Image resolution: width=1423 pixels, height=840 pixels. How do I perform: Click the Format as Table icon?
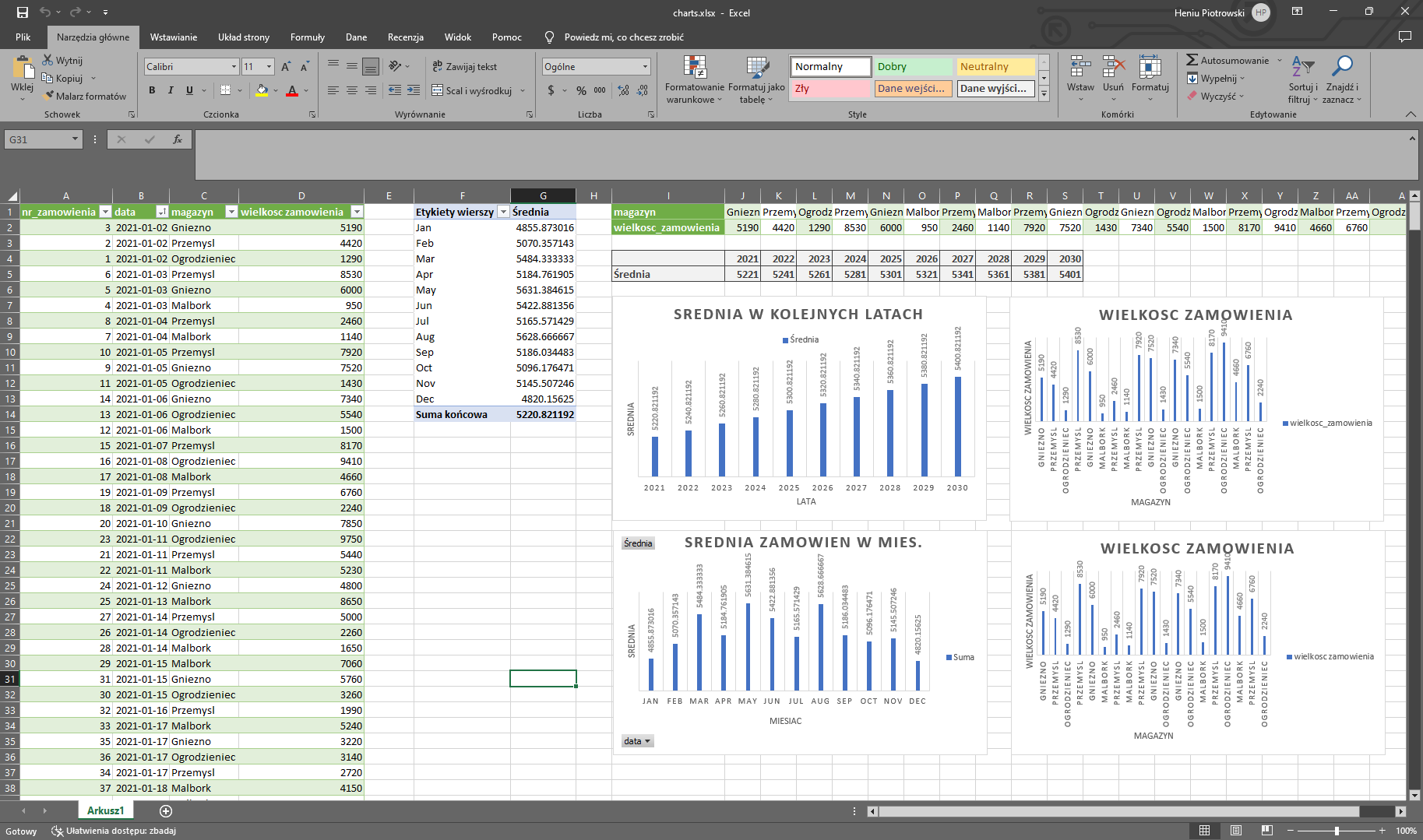pyautogui.click(x=756, y=68)
